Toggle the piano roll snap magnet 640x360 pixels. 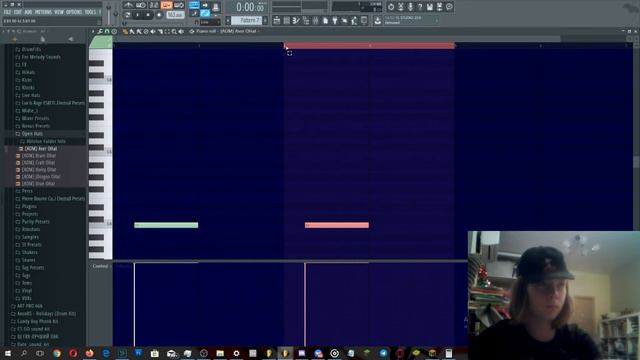click(107, 31)
